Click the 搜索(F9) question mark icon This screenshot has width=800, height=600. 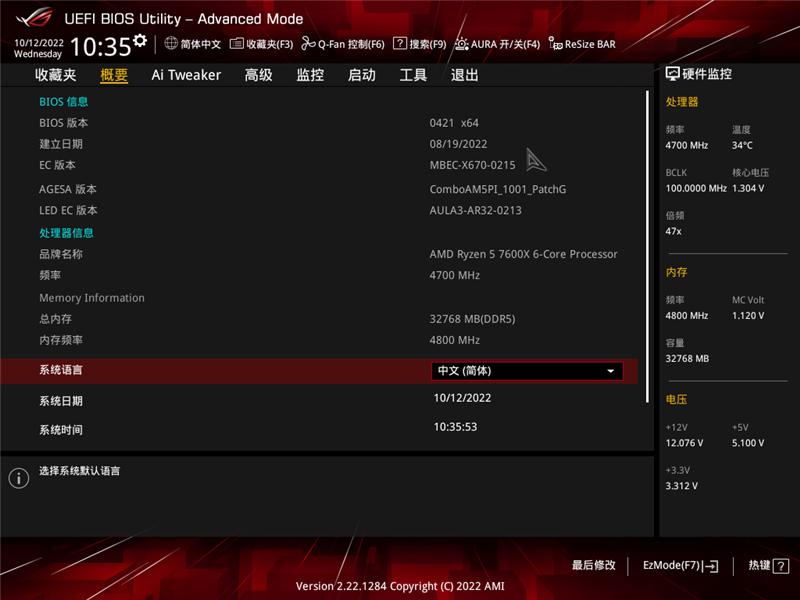(x=399, y=43)
